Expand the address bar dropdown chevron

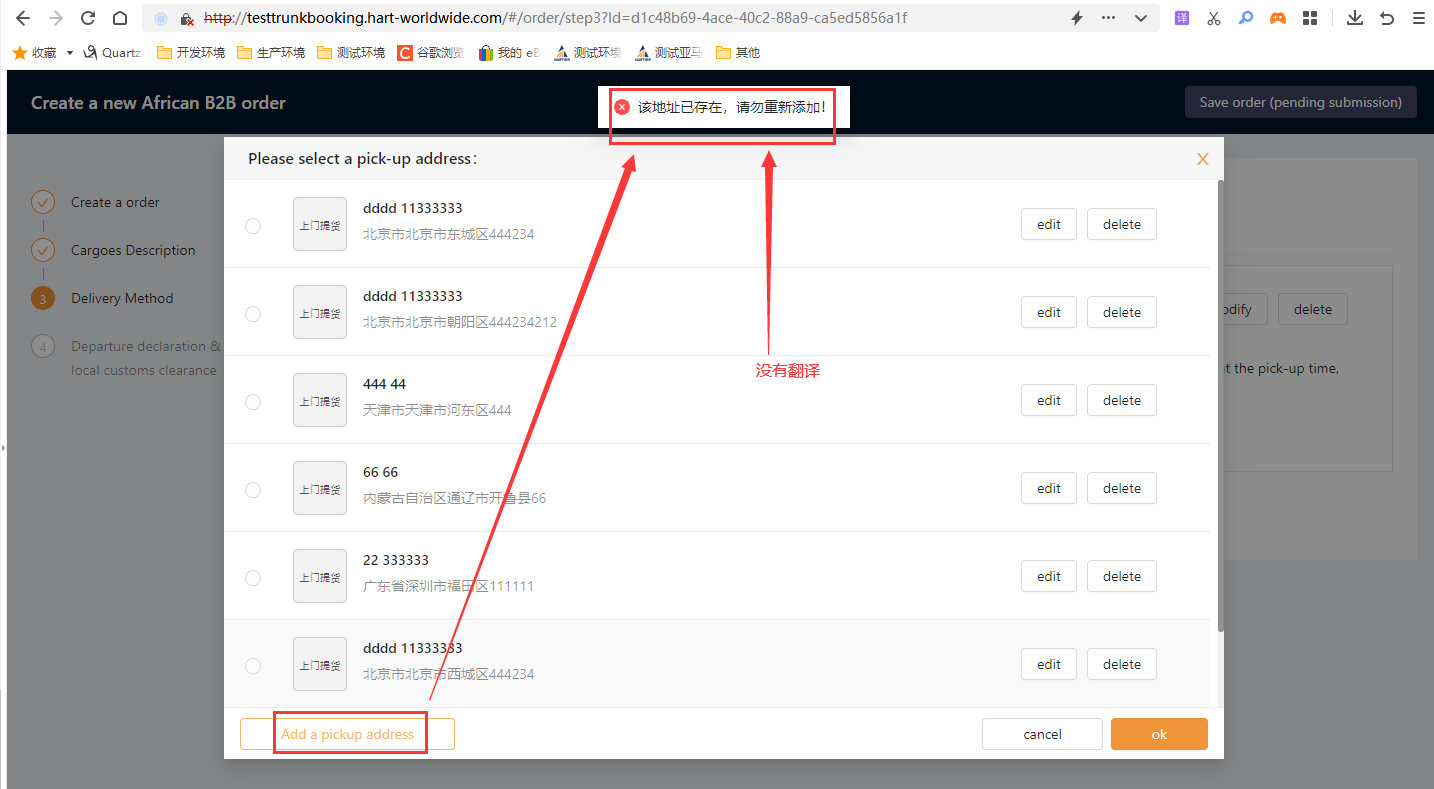(x=1140, y=18)
